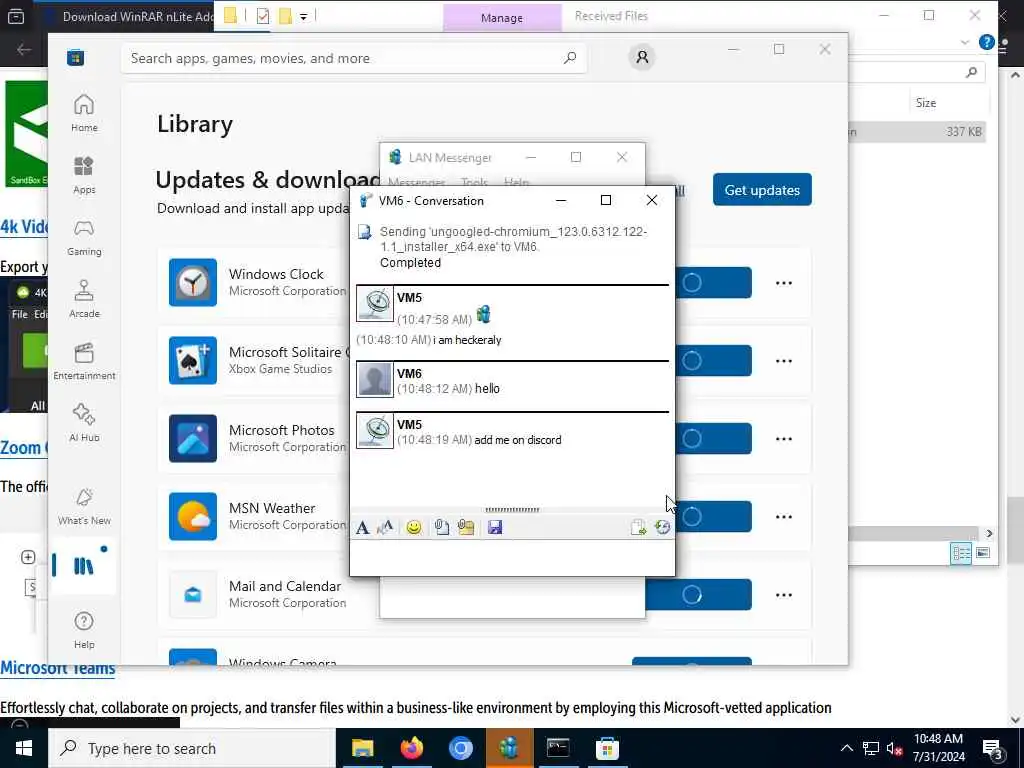Click the Microsoft Solitaire app icon

pyautogui.click(x=193, y=360)
